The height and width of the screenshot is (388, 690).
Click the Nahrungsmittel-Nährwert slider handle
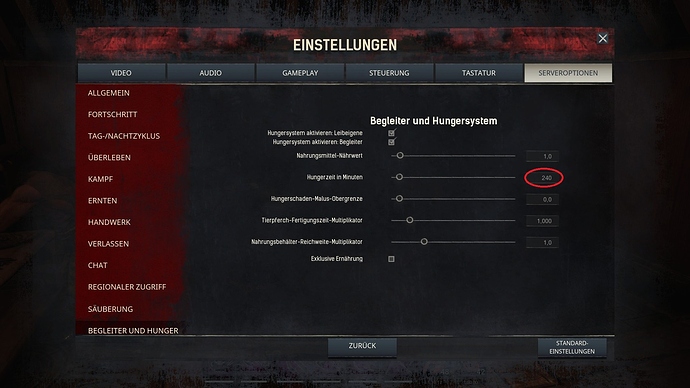click(400, 155)
